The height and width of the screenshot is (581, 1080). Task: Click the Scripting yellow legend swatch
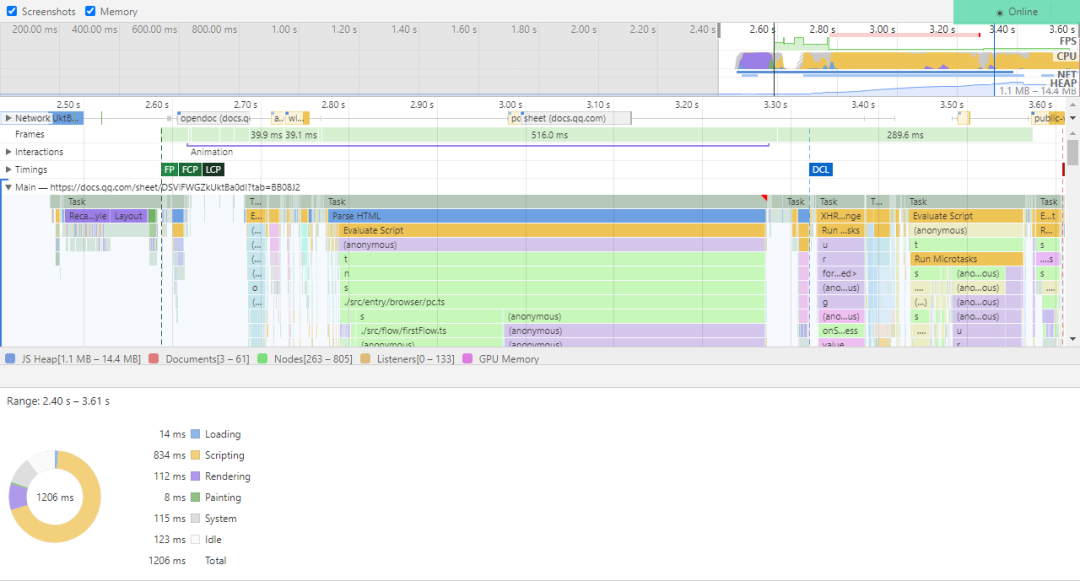coord(196,455)
